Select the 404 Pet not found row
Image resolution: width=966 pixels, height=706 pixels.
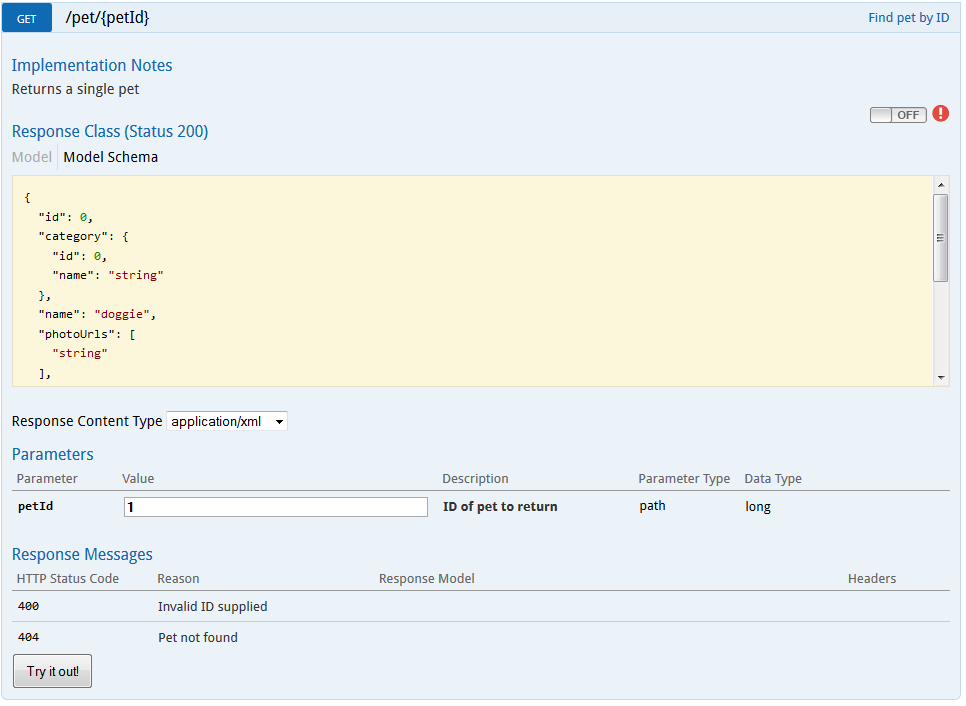point(197,637)
